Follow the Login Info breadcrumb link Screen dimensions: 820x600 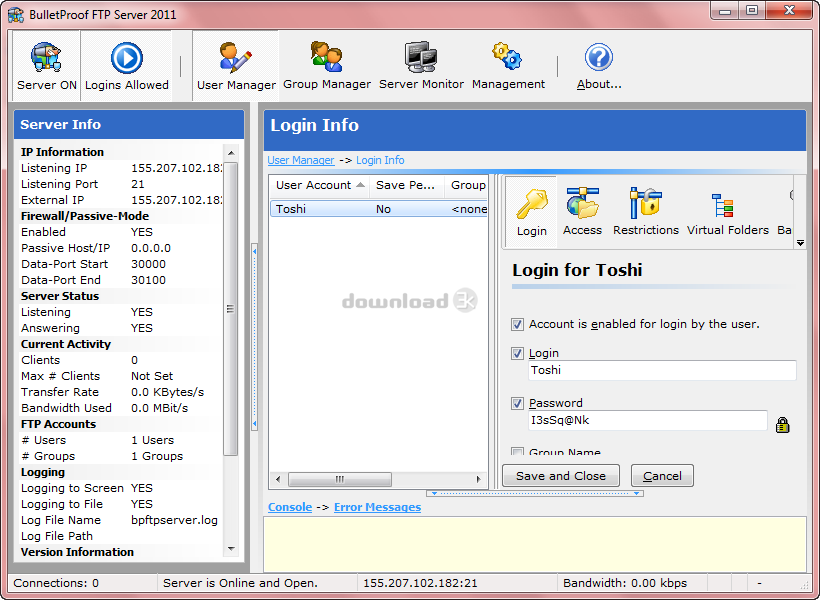click(380, 160)
